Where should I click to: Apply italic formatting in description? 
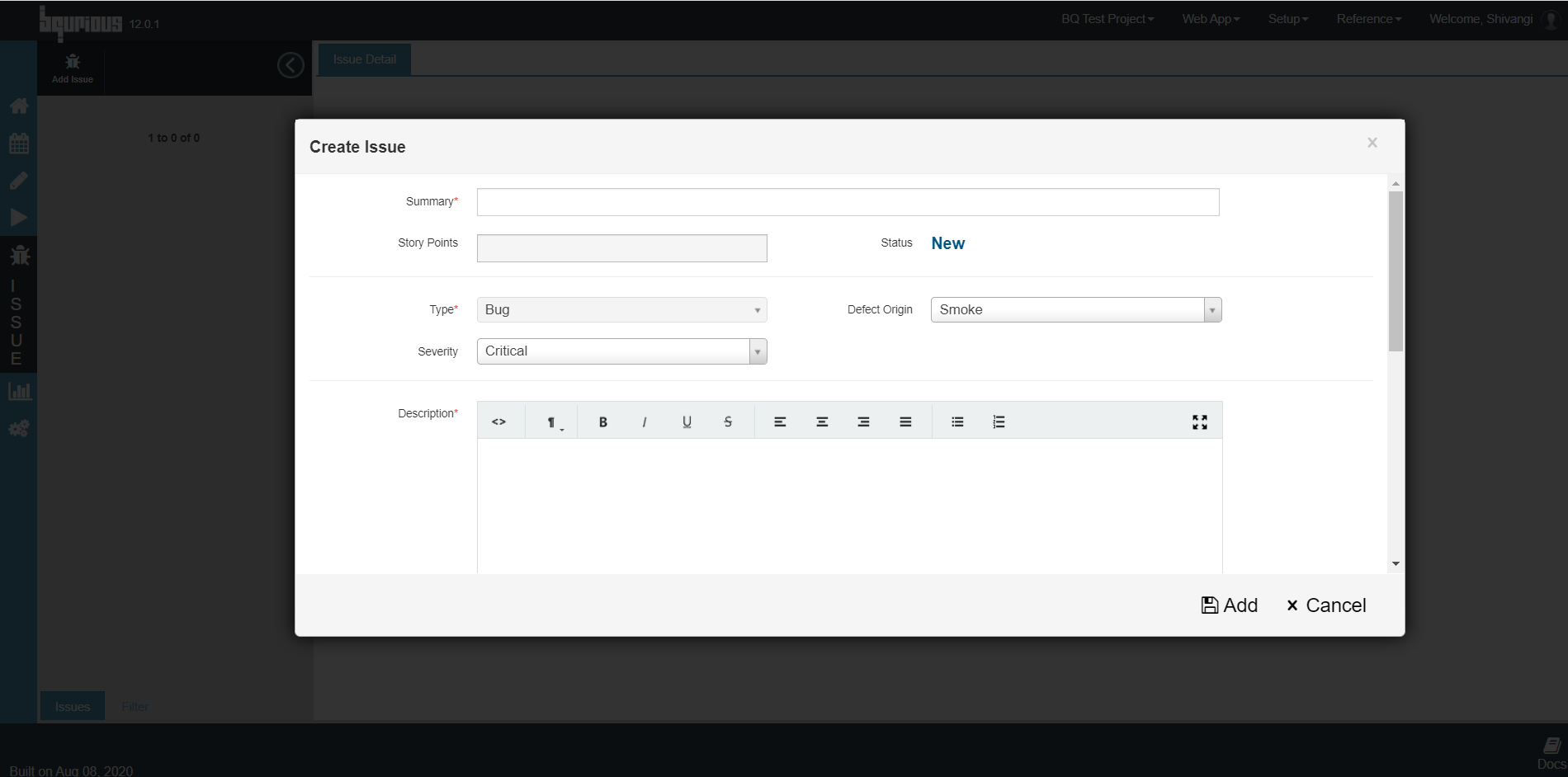pyautogui.click(x=645, y=421)
